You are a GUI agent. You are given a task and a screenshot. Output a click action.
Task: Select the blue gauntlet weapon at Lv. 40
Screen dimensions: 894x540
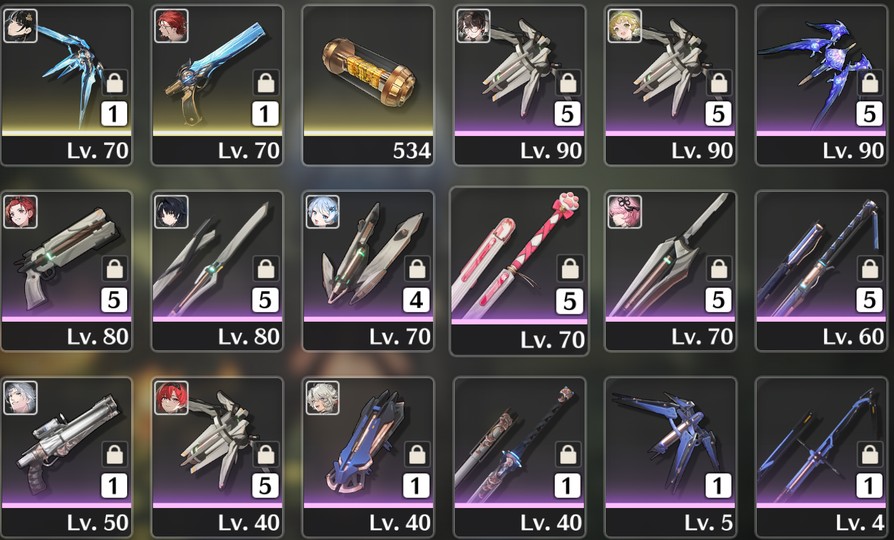[x=368, y=457]
